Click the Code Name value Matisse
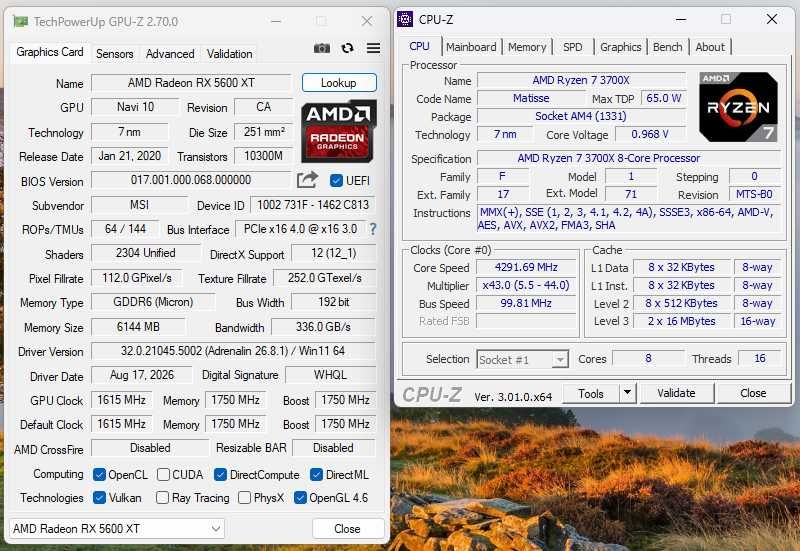 point(531,98)
